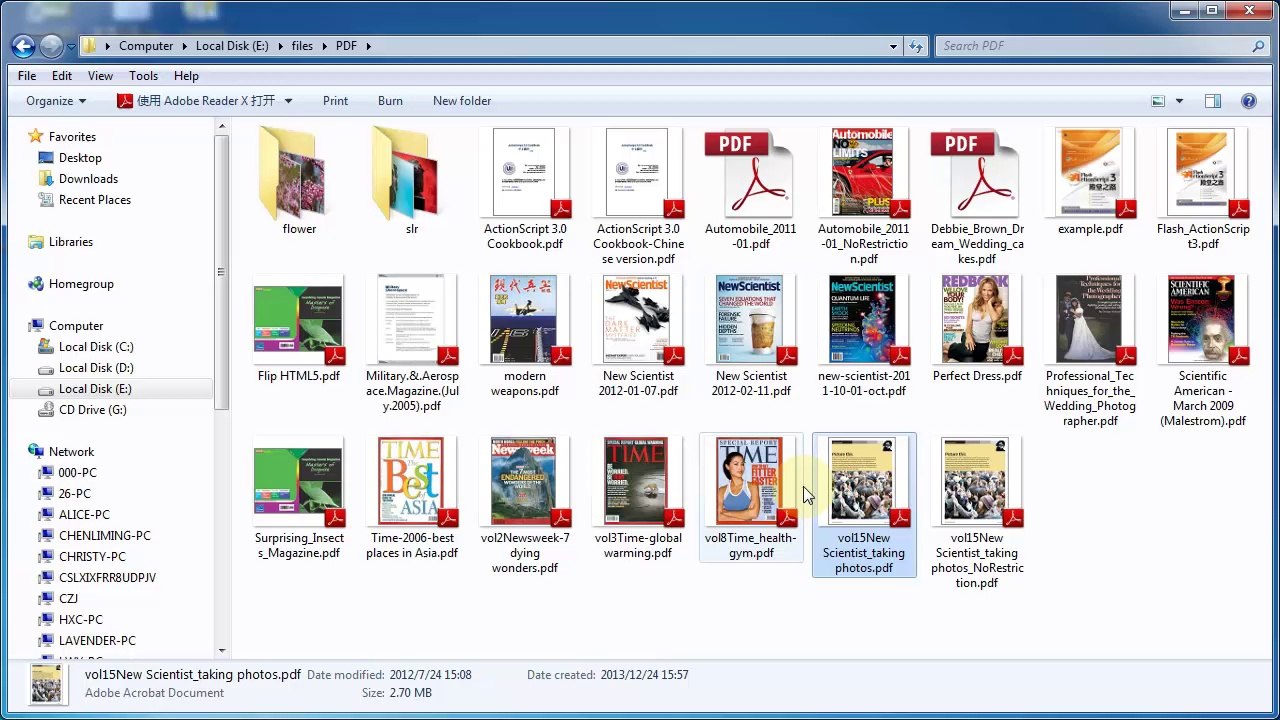1280x720 pixels.
Task: Expand dropdown after Local Disk (E:) breadcrumb
Action: (x=279, y=46)
